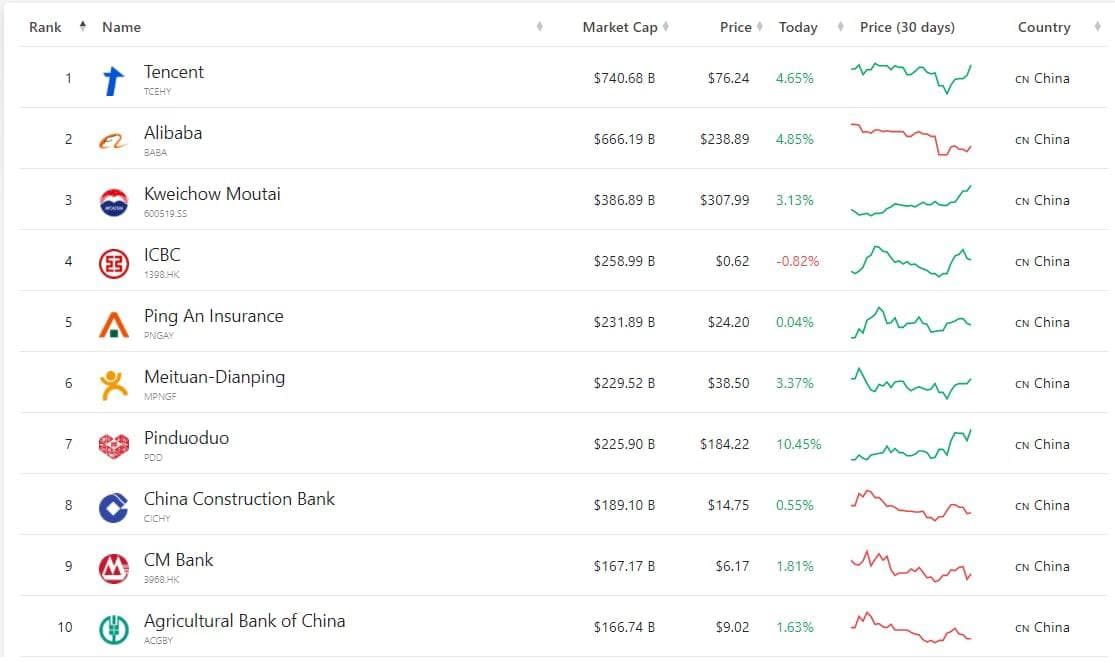
Task: Click the TCEHY ticker symbol
Action: pyautogui.click(x=157, y=92)
